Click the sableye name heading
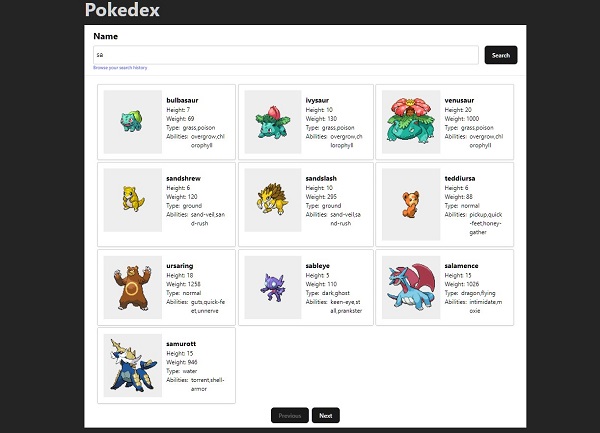 click(x=318, y=265)
